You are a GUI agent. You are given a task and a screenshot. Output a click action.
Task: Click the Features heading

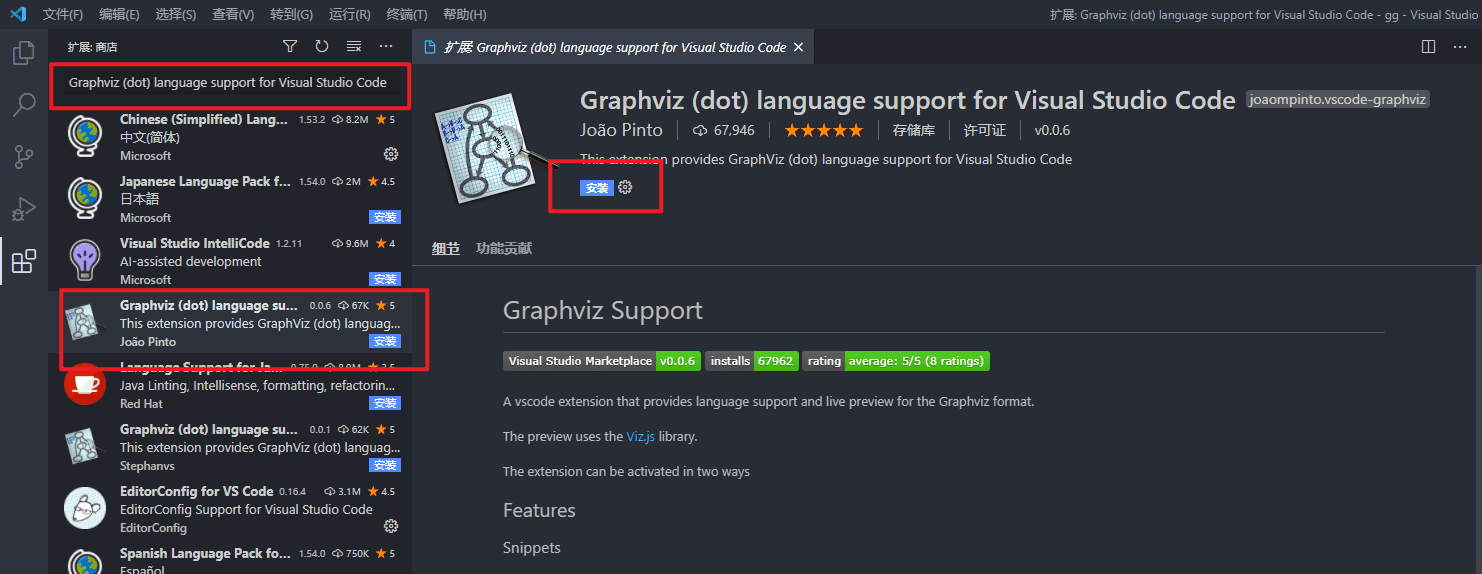coord(539,510)
